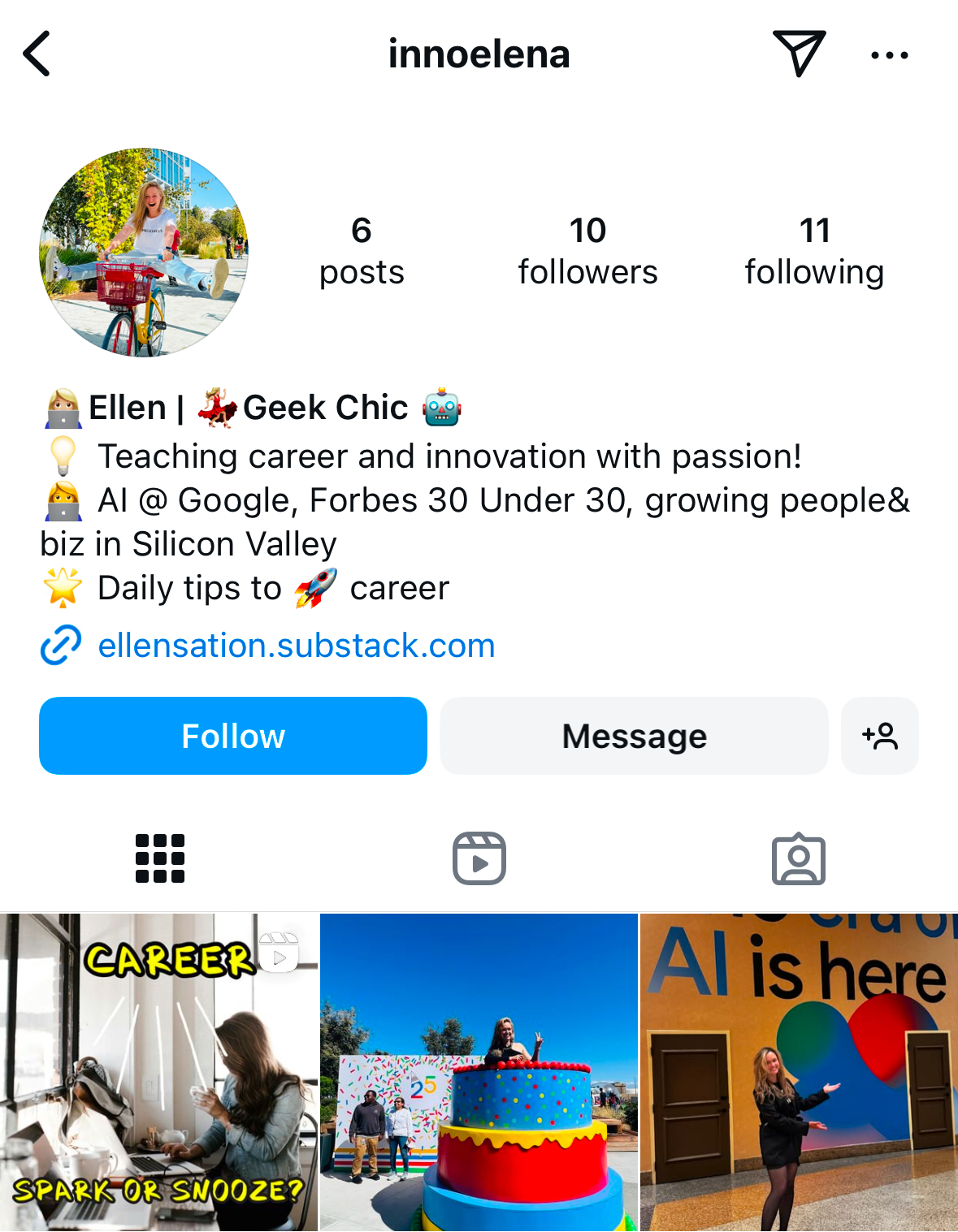The width and height of the screenshot is (958, 1232).
Task: View the 10 followers list
Action: coord(588,252)
